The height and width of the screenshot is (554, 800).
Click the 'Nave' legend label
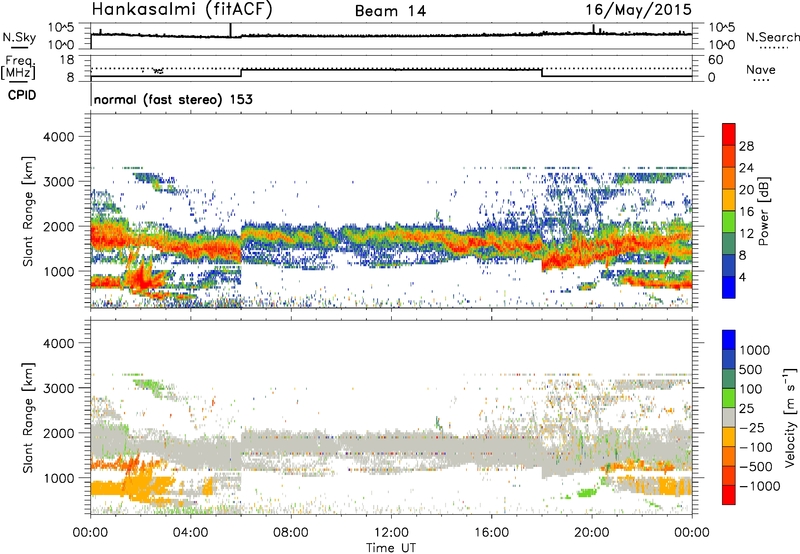pyautogui.click(x=761, y=70)
